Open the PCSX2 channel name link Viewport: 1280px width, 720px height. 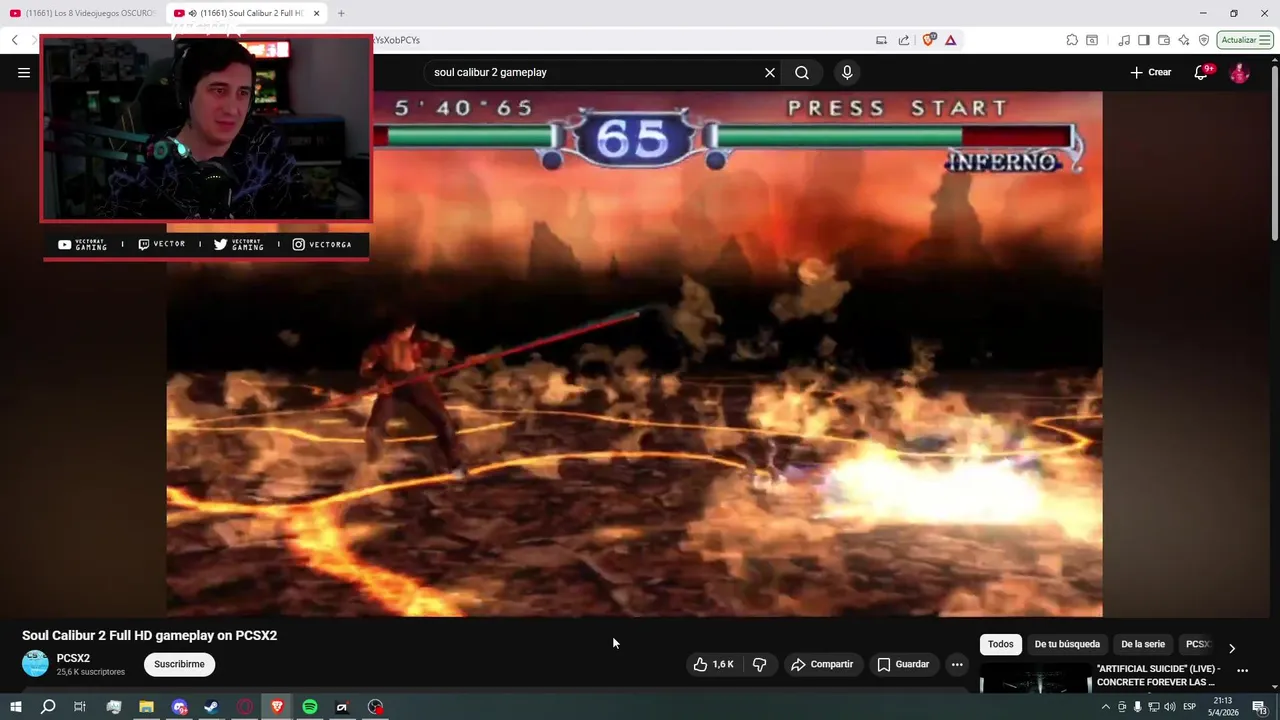tap(73, 658)
